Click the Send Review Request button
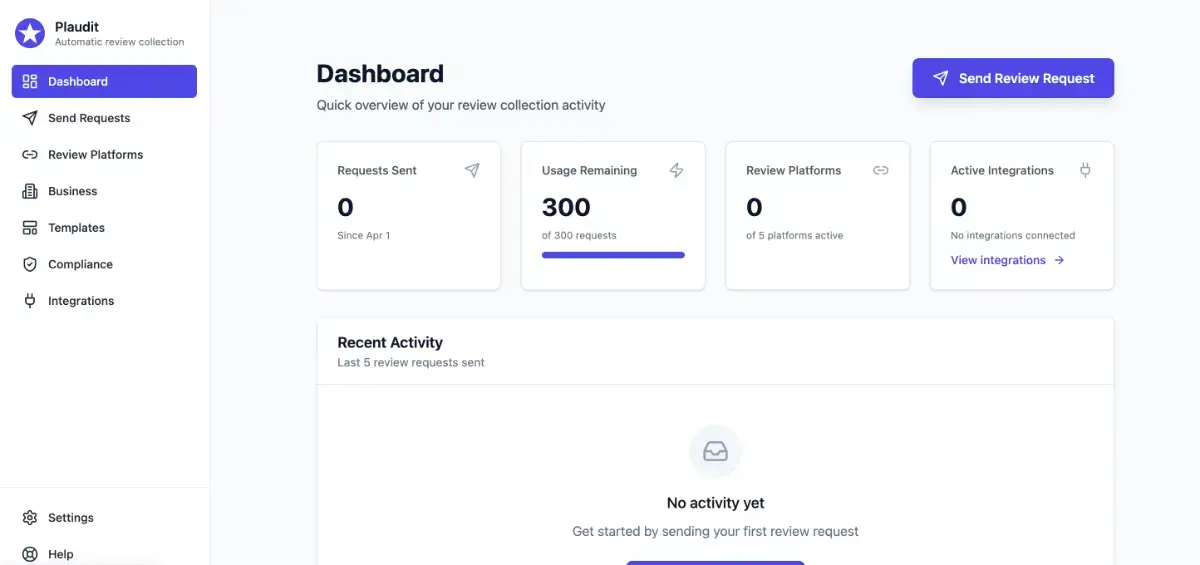The height and width of the screenshot is (565, 1200). (x=1013, y=78)
